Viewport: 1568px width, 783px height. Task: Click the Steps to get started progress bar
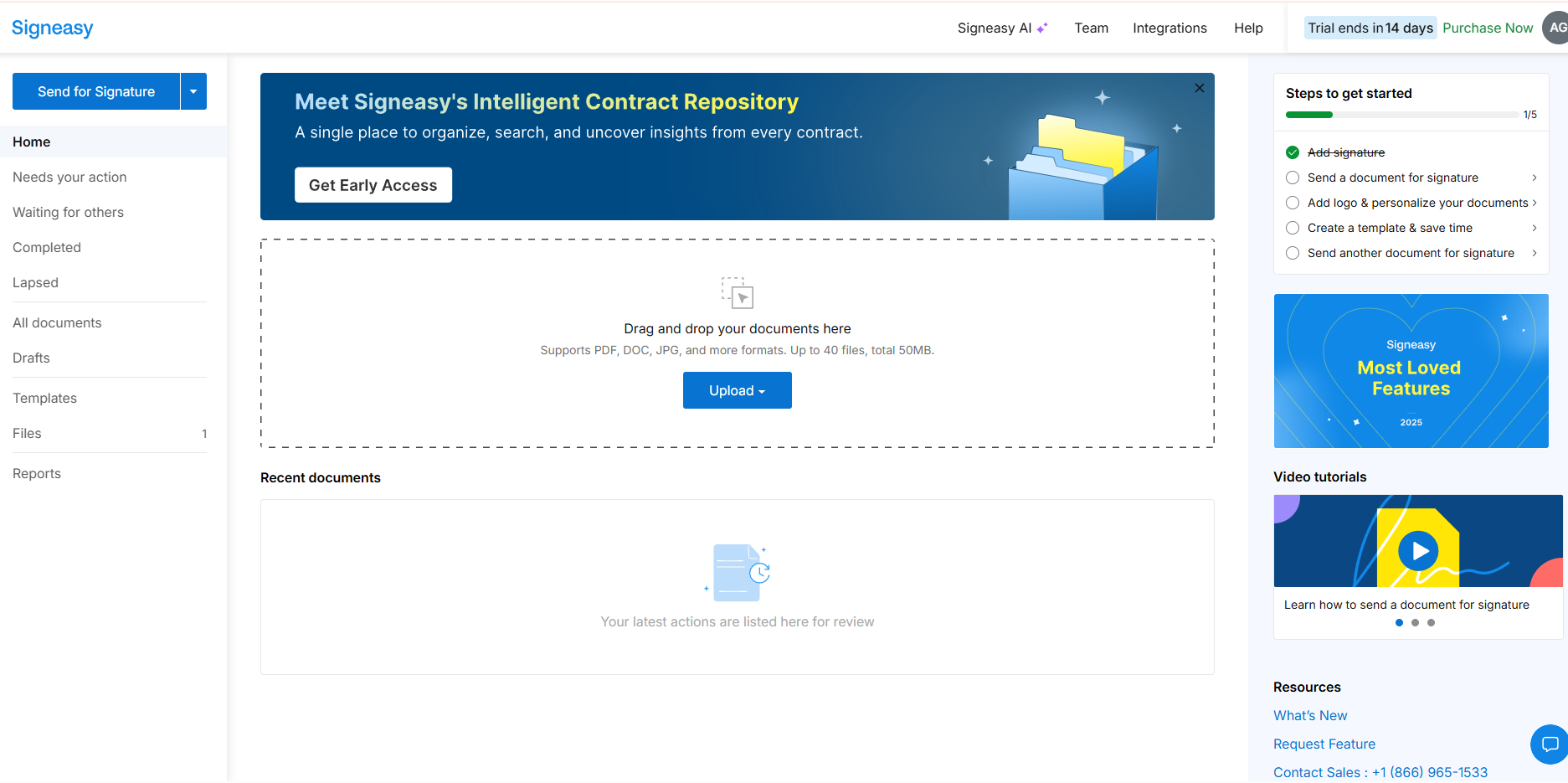[x=1402, y=115]
